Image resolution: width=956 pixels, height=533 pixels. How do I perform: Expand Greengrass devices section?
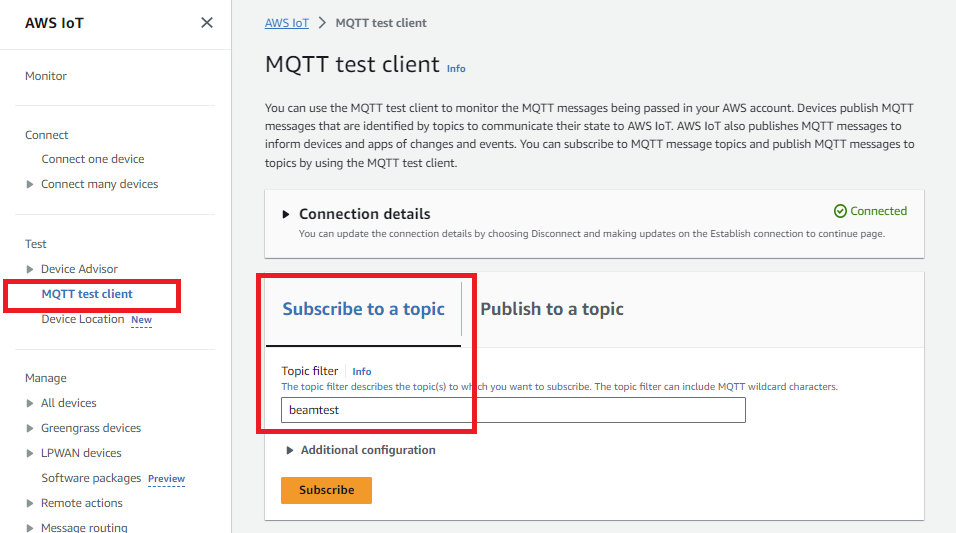coord(30,428)
